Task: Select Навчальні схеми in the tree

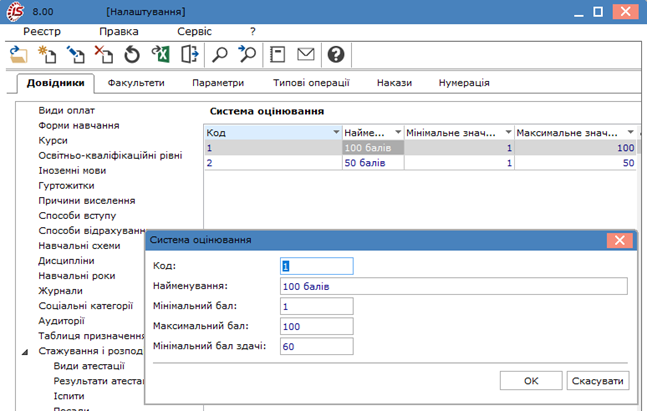Action: coord(79,246)
